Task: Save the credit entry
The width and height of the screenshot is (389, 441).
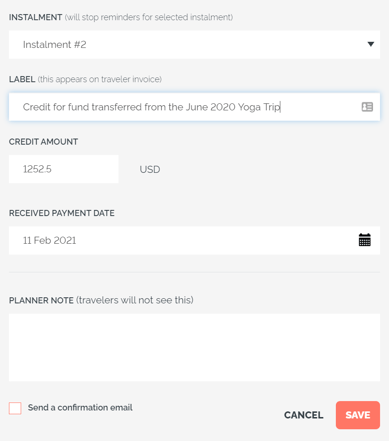Action: point(358,415)
